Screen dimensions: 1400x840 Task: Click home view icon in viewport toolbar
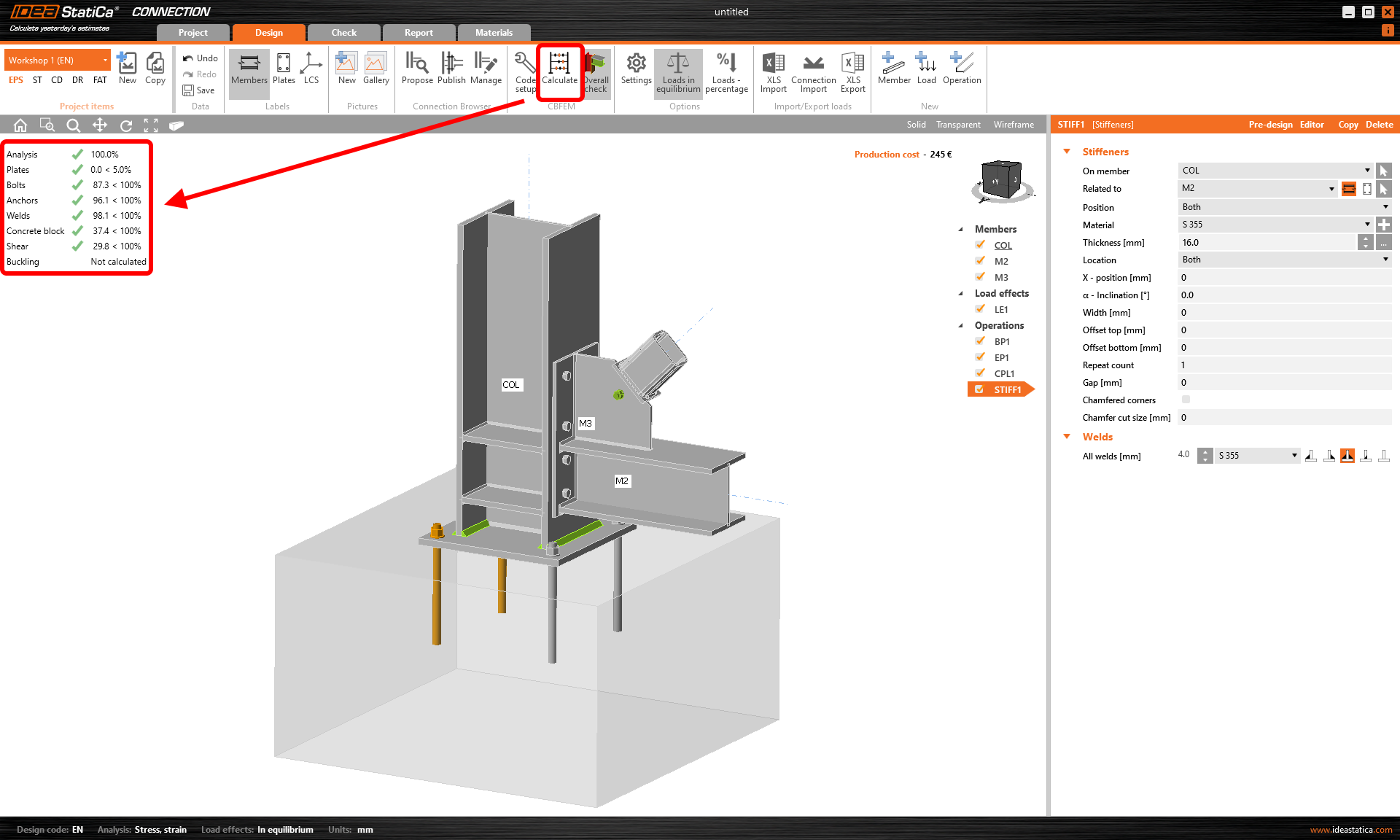tap(20, 125)
